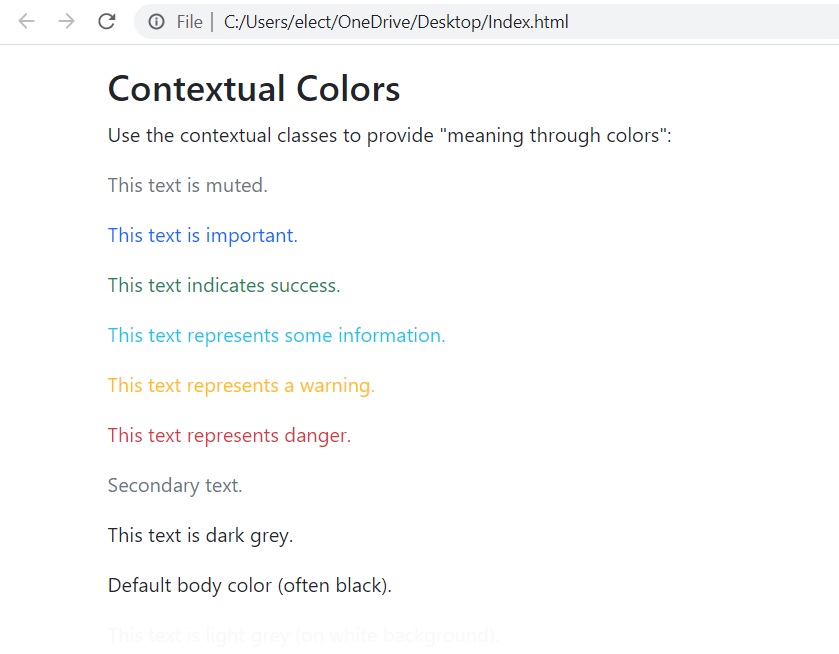
Task: Click 'This text is dark grey.' line
Action: tap(200, 535)
